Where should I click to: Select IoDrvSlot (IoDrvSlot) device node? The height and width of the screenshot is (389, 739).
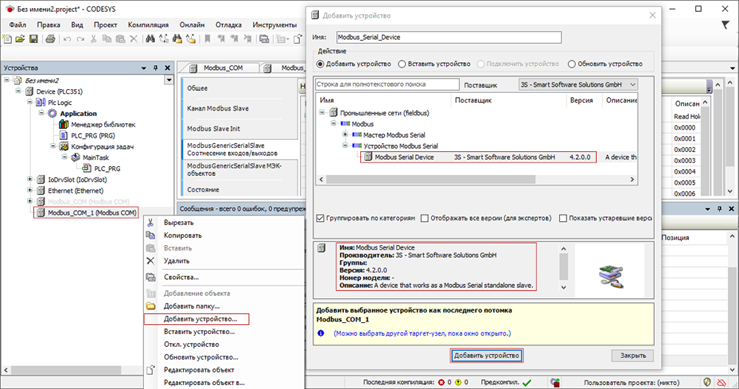[77, 180]
